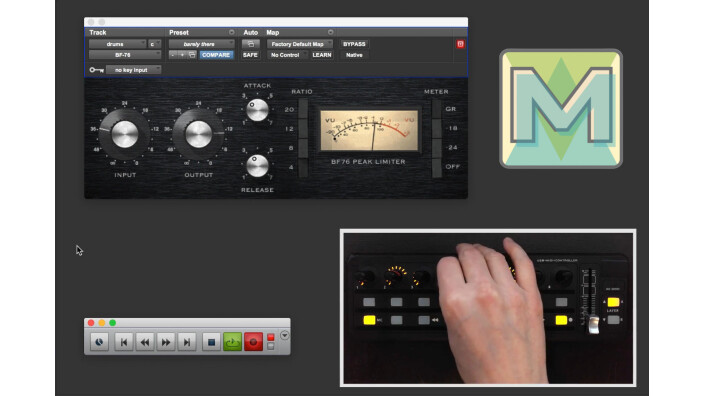
Task: Set meter mode to GR
Action: coord(436,109)
